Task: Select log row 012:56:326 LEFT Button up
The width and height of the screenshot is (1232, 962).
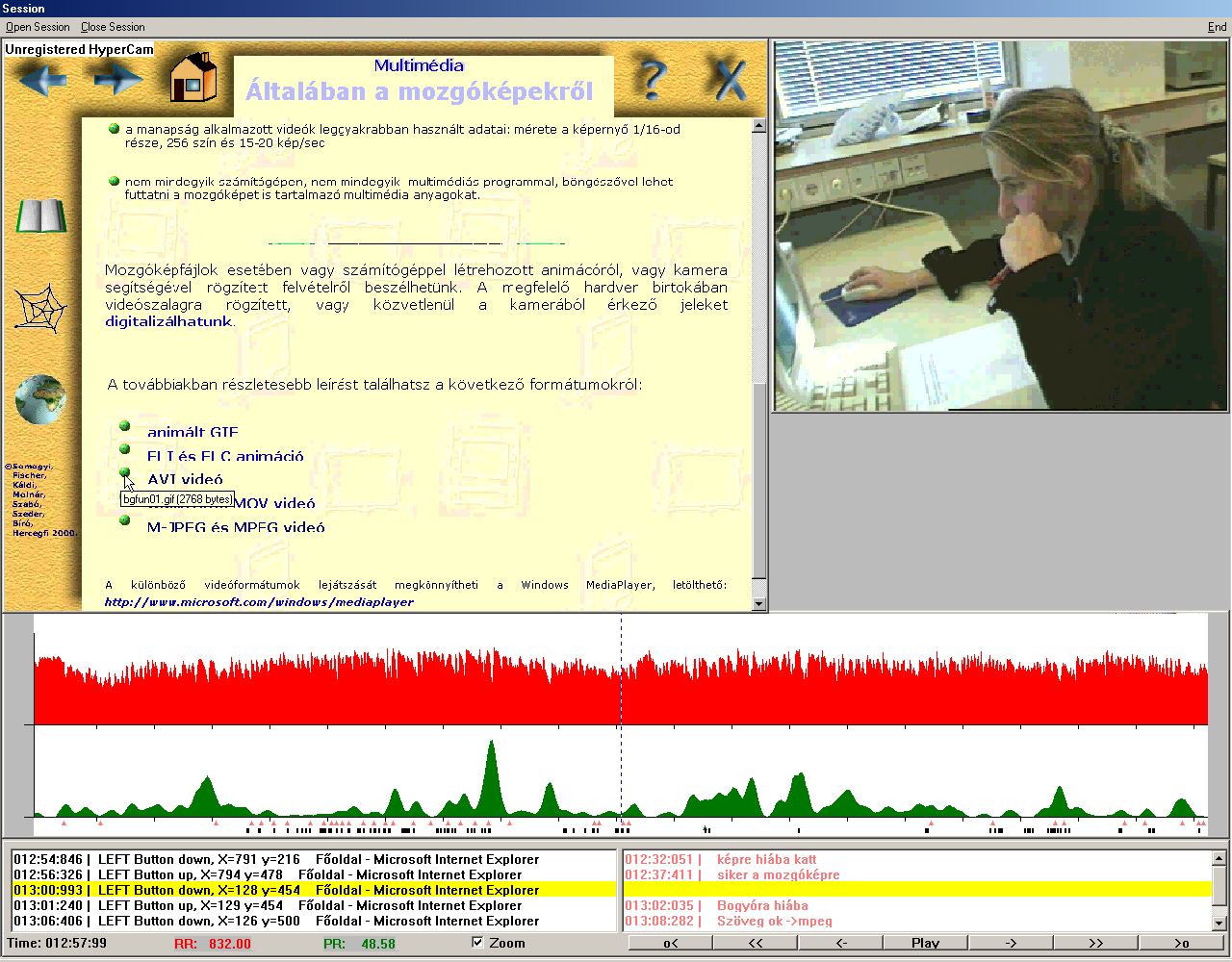Action: tap(314, 874)
